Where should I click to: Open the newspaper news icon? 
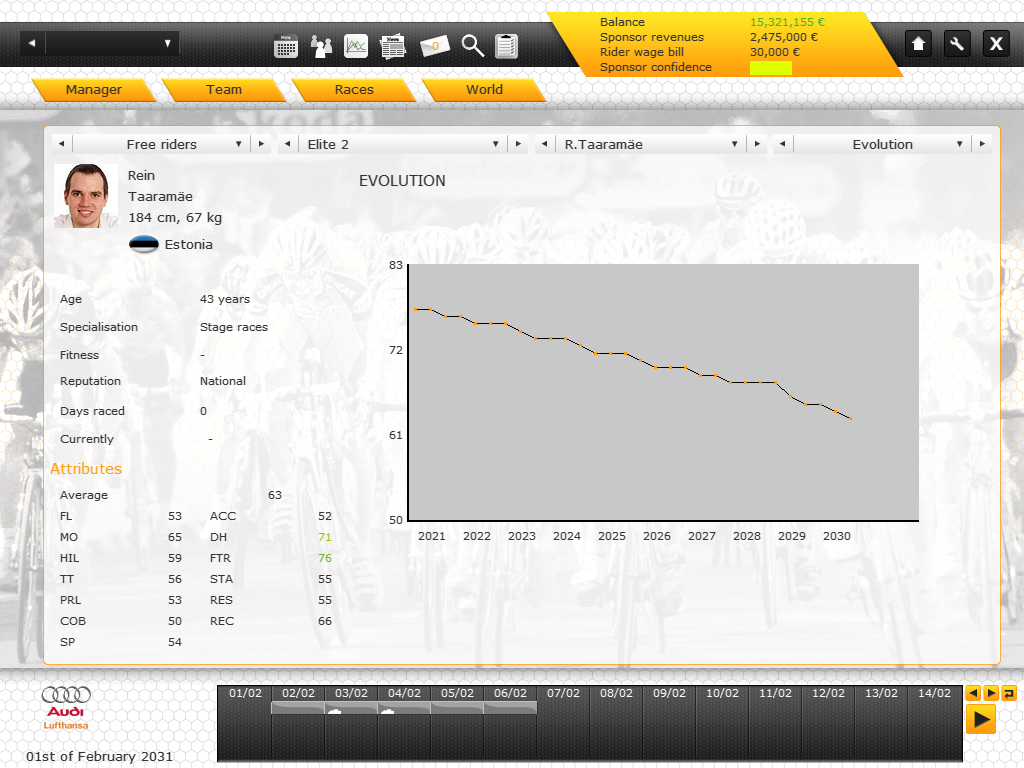(x=392, y=46)
